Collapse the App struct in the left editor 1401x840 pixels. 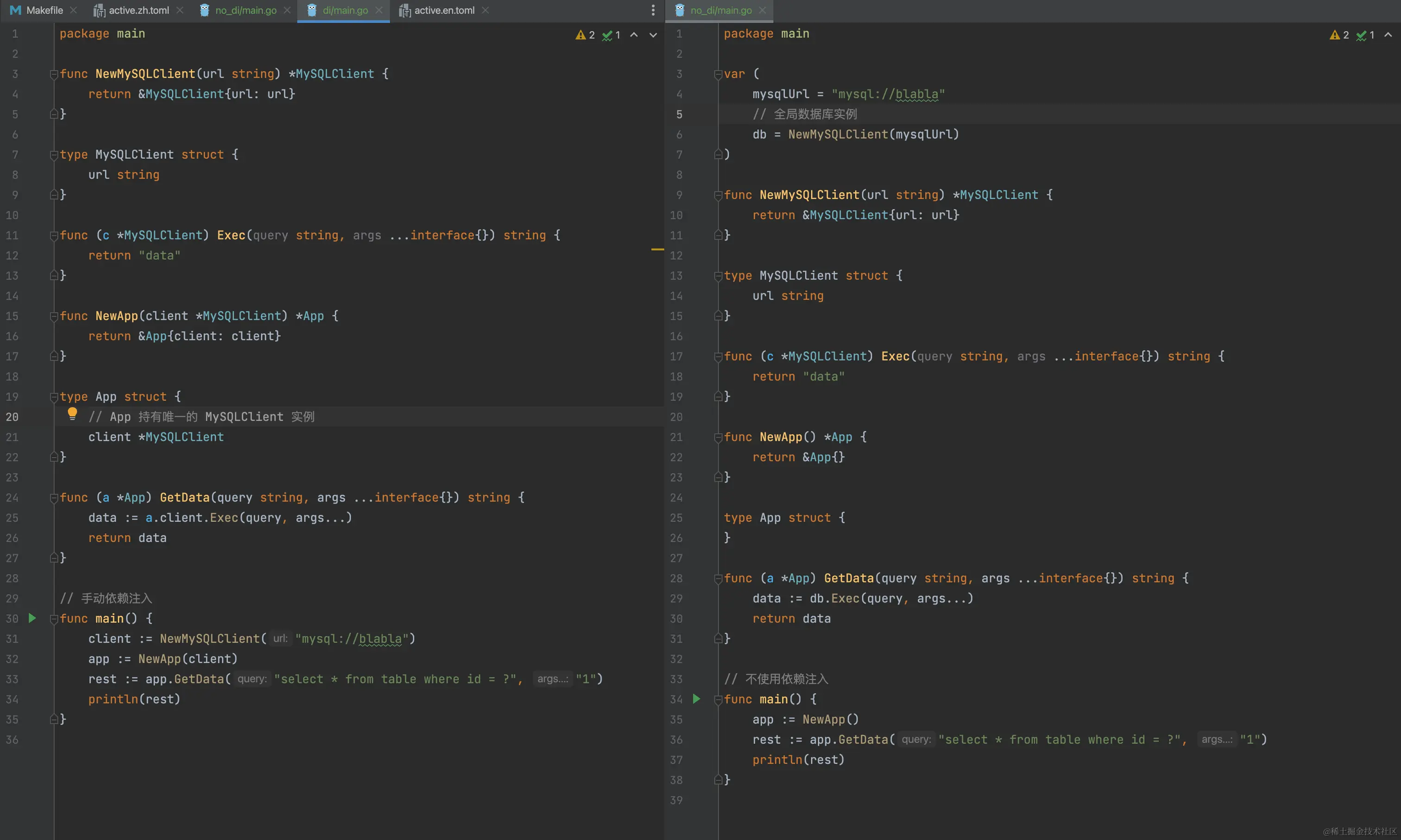(x=54, y=397)
